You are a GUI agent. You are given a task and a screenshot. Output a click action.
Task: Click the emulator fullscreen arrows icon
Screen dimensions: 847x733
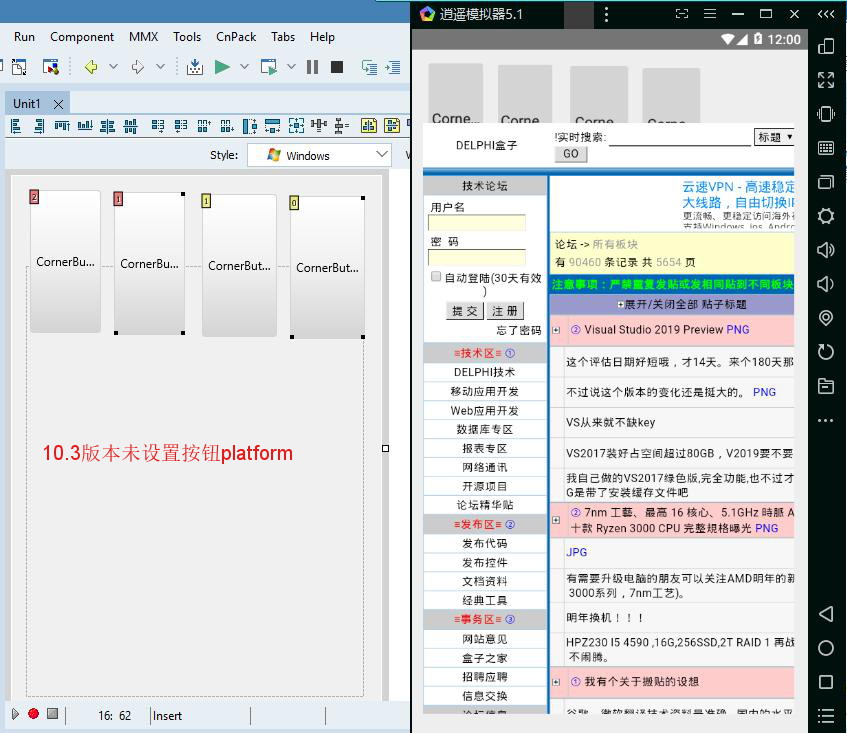(x=826, y=80)
